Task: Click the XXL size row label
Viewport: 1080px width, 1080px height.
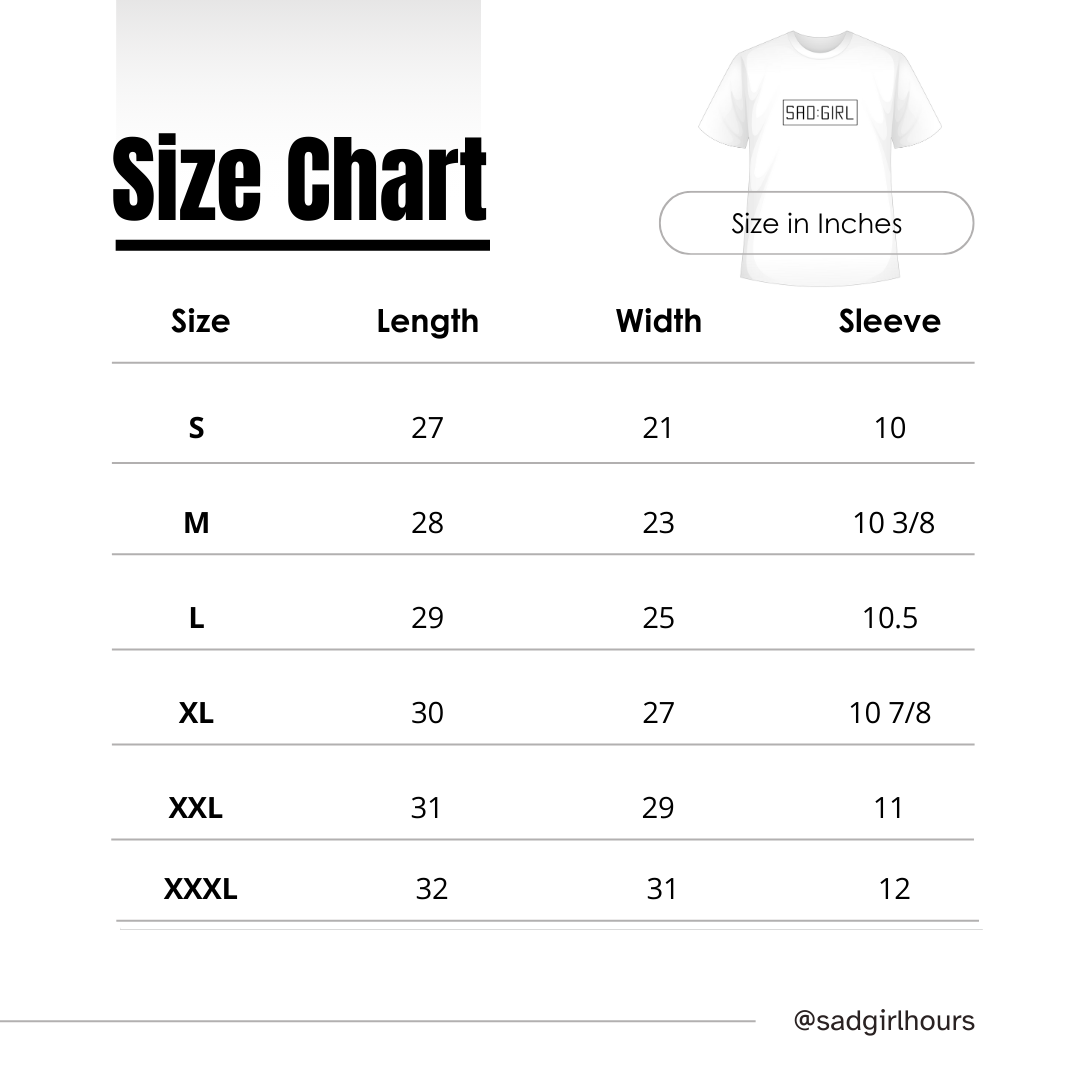Action: click(195, 807)
